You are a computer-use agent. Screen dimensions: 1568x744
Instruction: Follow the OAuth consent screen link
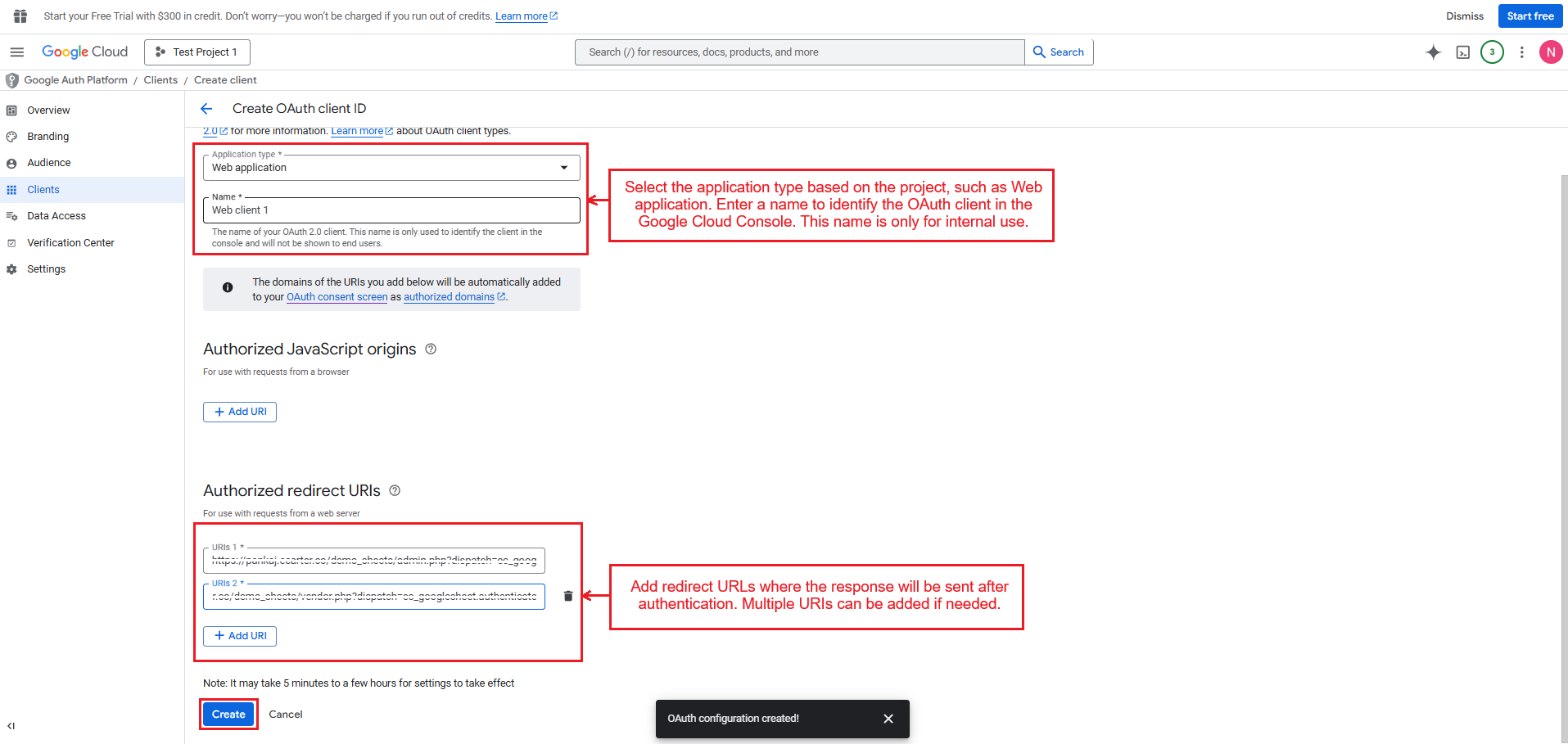click(x=337, y=297)
